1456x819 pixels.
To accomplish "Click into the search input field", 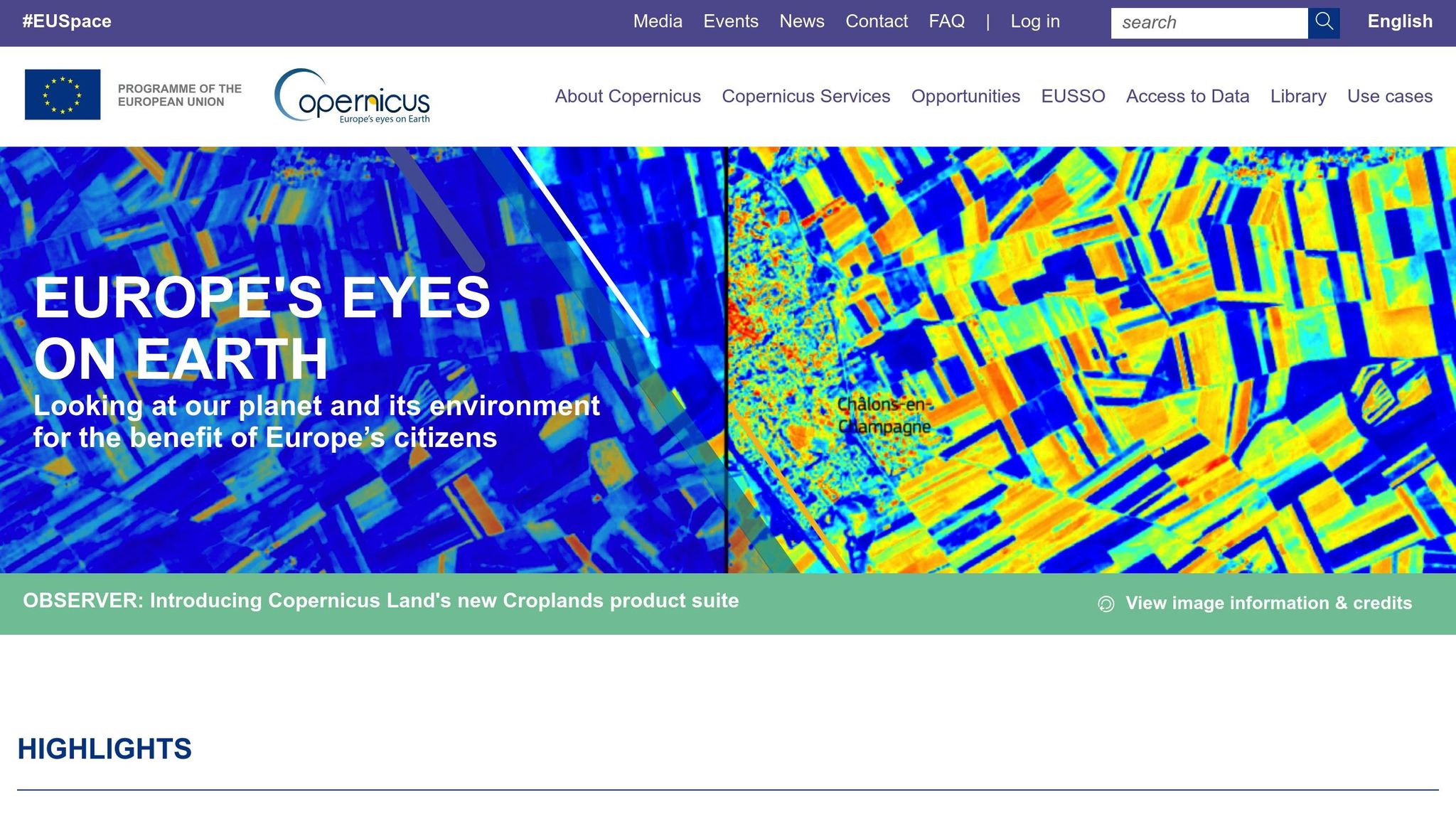I will tap(1209, 23).
